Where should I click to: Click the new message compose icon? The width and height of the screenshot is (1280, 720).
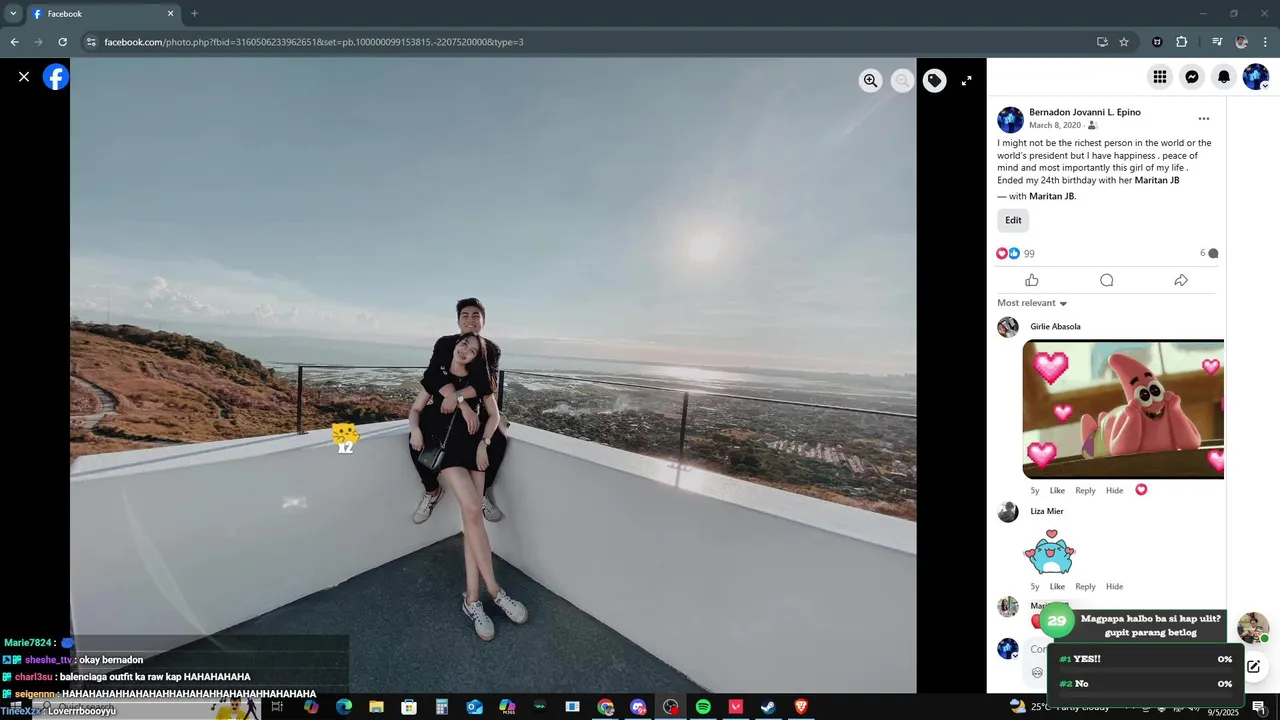click(x=1253, y=666)
